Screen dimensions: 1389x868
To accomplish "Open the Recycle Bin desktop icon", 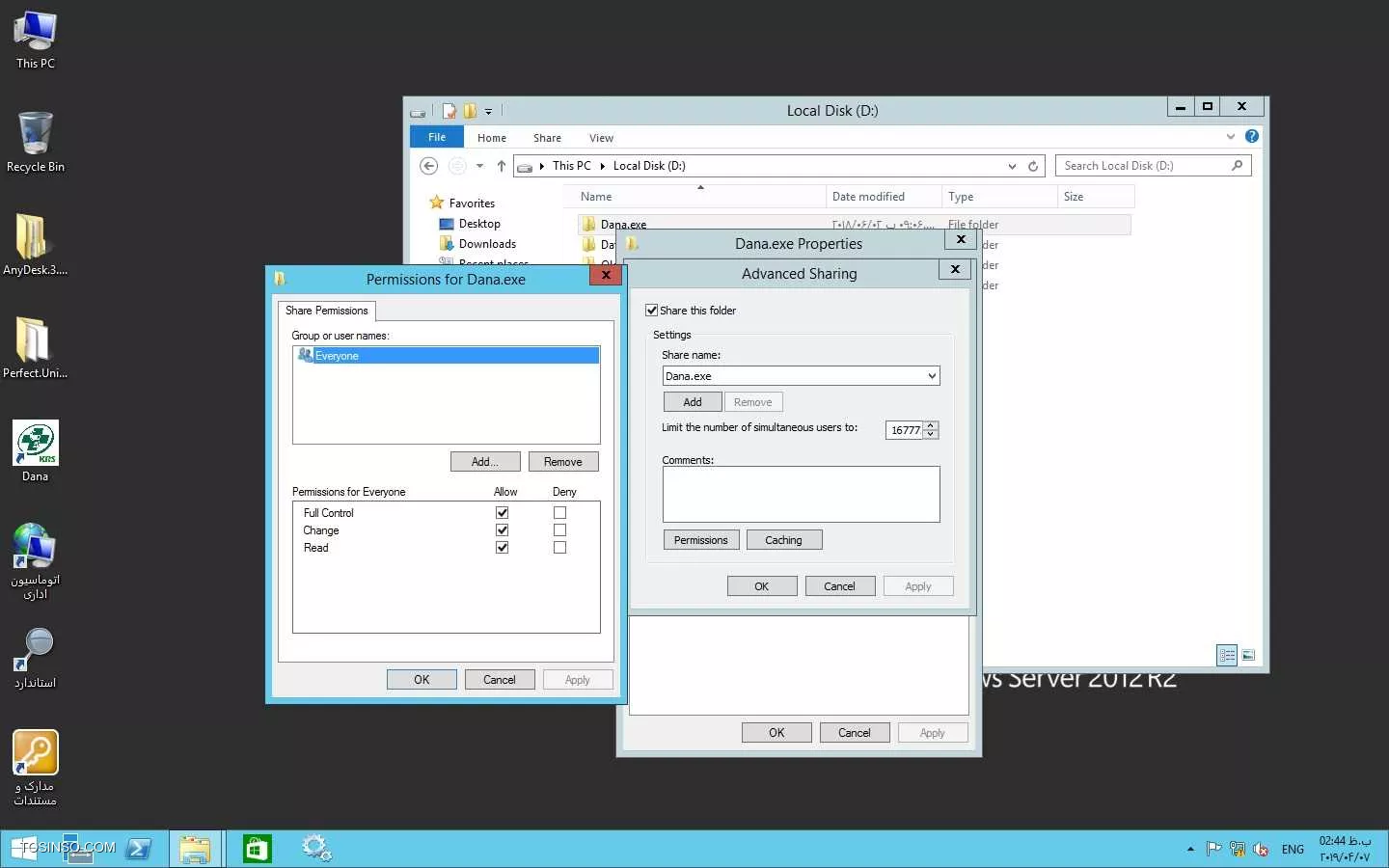I will tap(36, 142).
